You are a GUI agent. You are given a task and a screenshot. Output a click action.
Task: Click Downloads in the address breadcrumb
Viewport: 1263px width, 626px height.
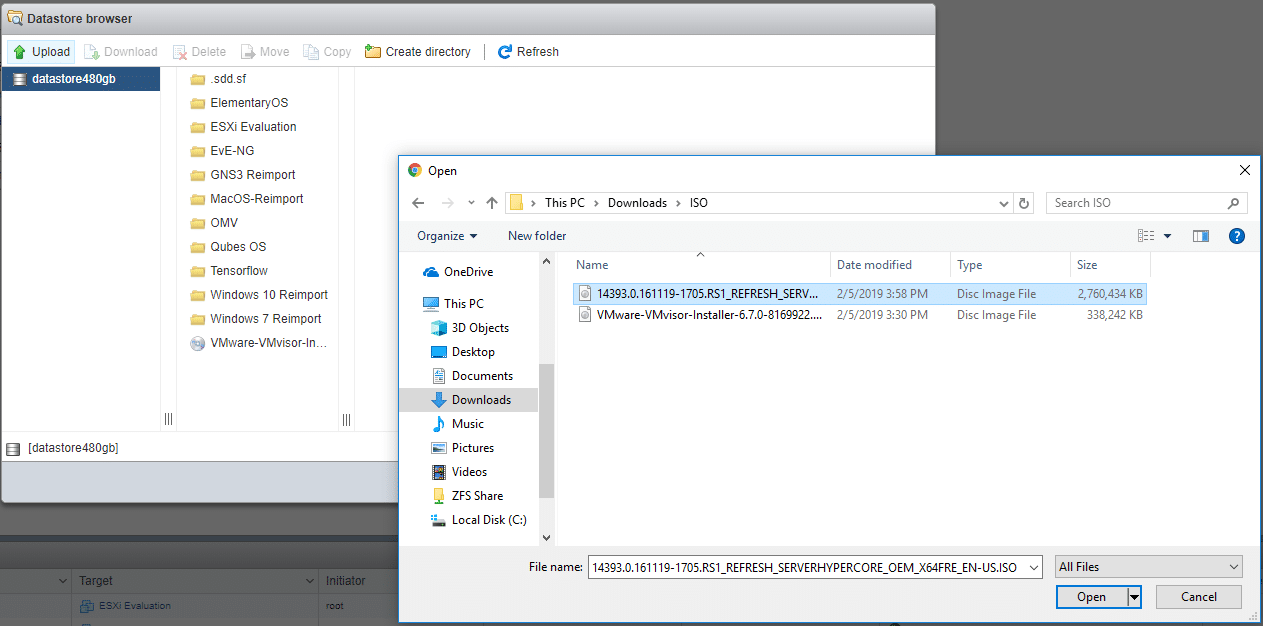637,203
